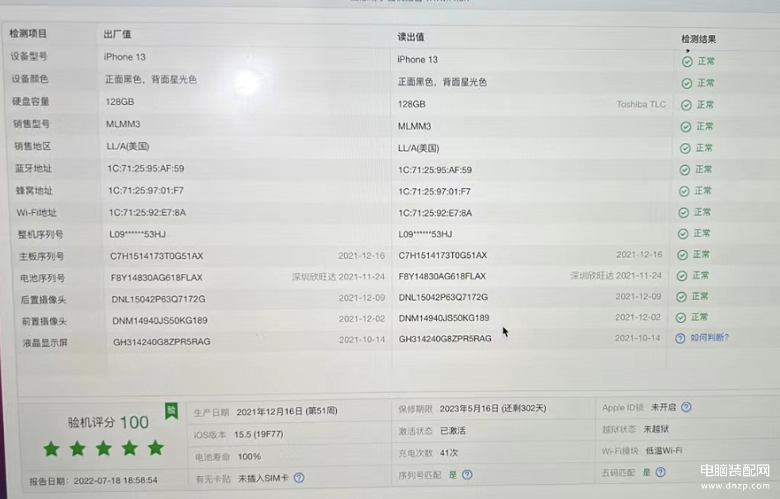Click 正常 check icon in 销售型号 row
780x499 pixels.
[x=685, y=127]
